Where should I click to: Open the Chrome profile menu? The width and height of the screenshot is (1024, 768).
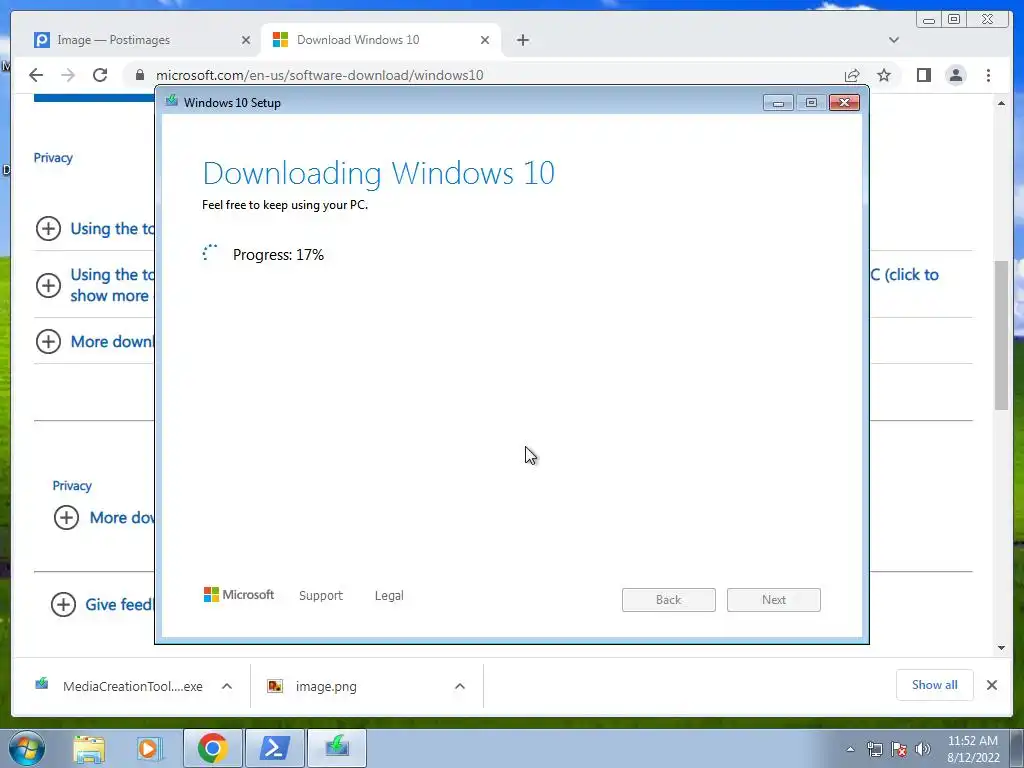click(x=956, y=75)
